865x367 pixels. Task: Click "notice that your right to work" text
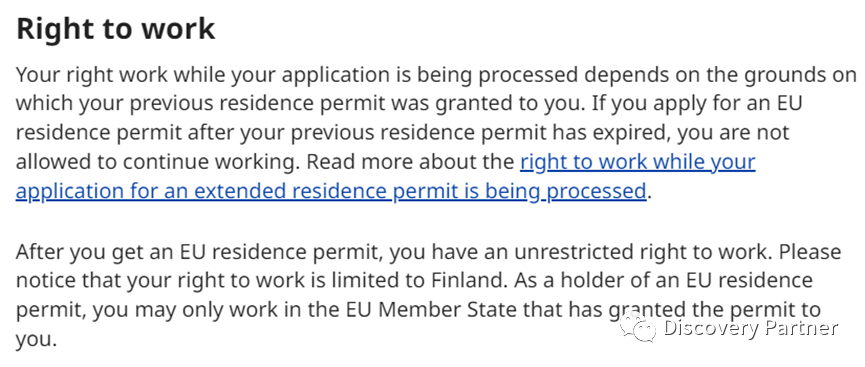point(159,280)
